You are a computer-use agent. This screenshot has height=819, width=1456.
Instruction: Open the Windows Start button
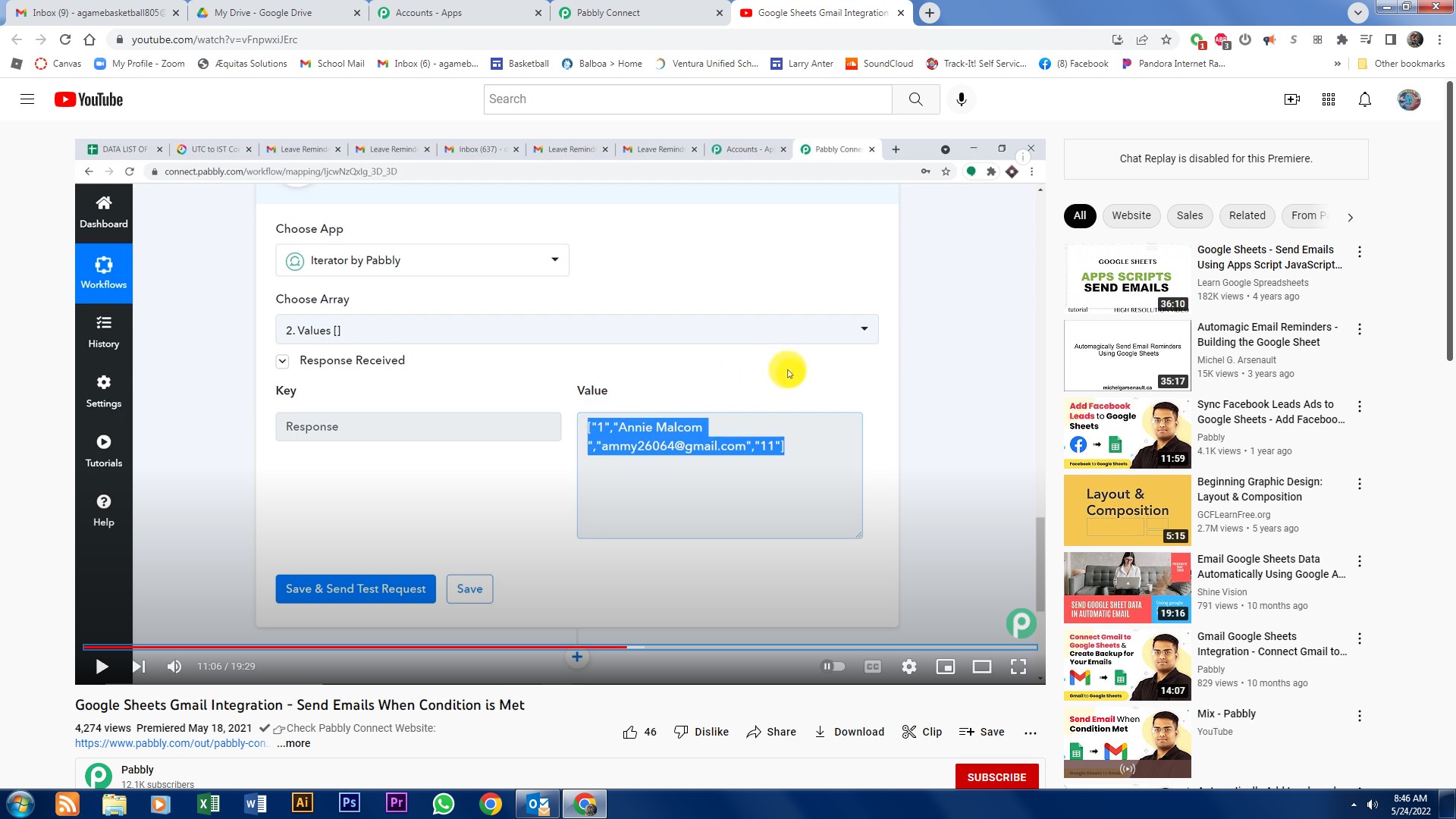click(x=20, y=804)
